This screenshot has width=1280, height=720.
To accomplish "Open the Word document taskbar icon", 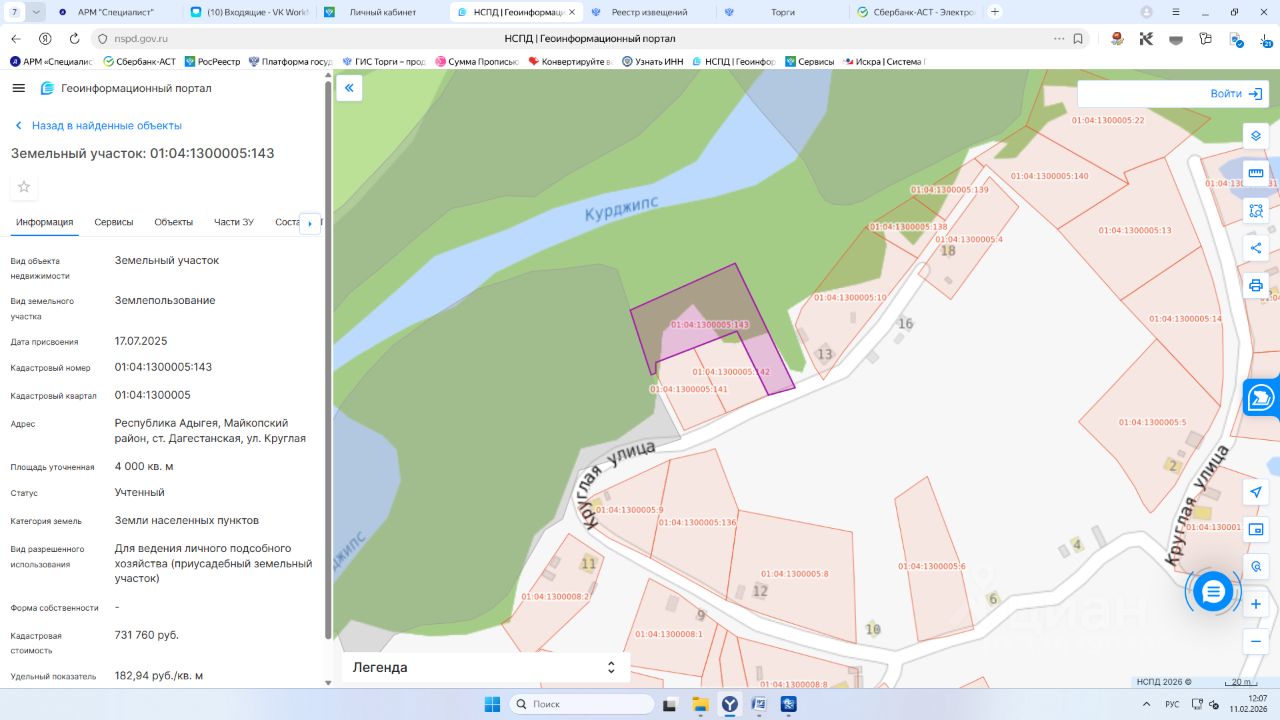I will point(759,704).
